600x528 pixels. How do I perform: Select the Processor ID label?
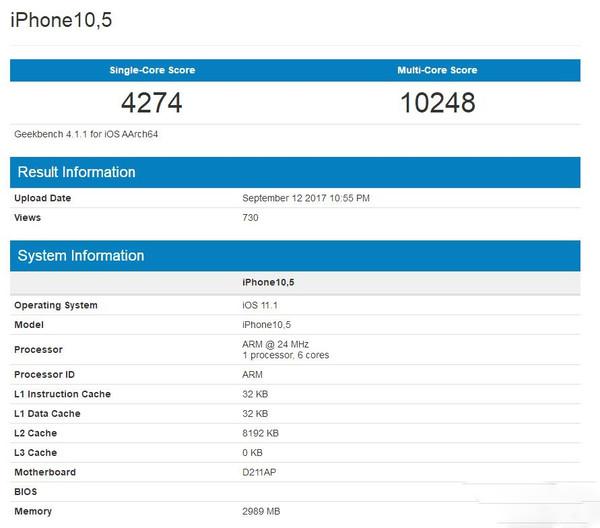pyautogui.click(x=44, y=375)
